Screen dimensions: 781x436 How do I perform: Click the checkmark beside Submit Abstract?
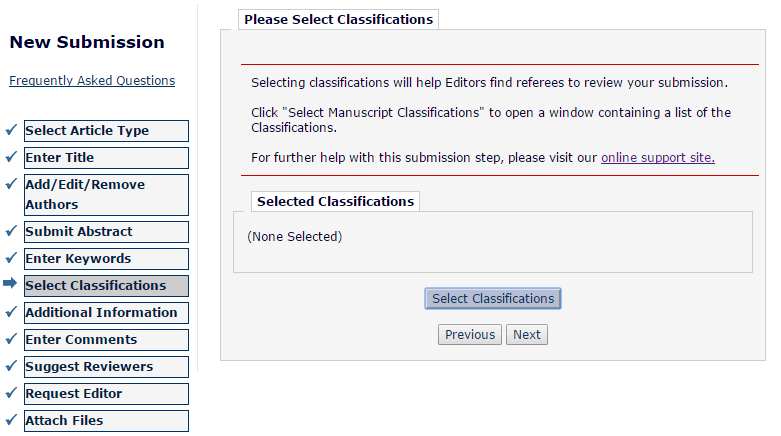click(11, 231)
